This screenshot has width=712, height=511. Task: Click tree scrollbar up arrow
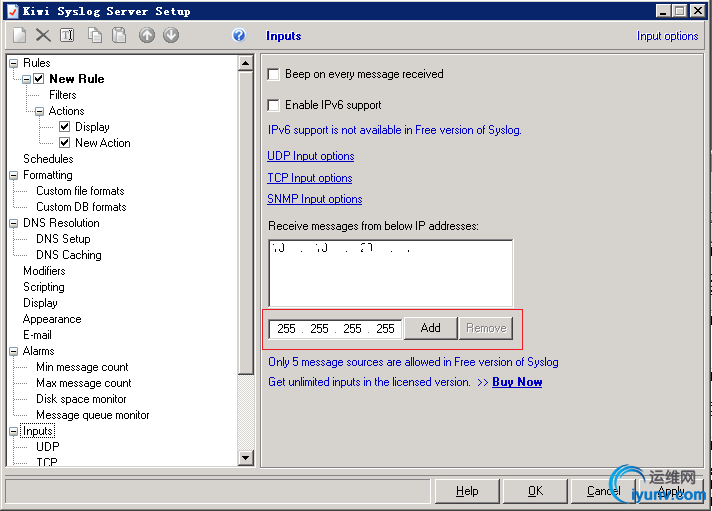coord(246,63)
